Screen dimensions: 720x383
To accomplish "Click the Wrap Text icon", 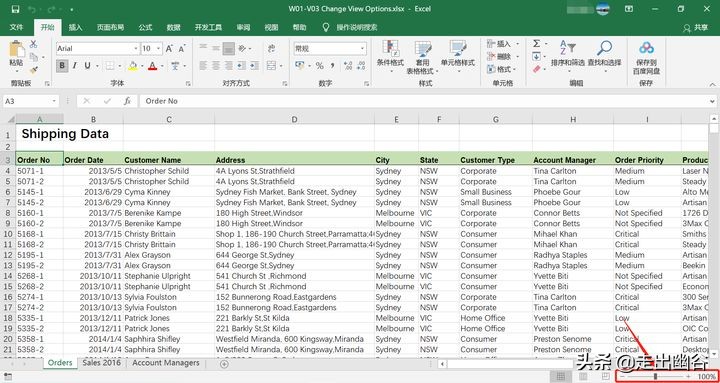I will pos(271,48).
